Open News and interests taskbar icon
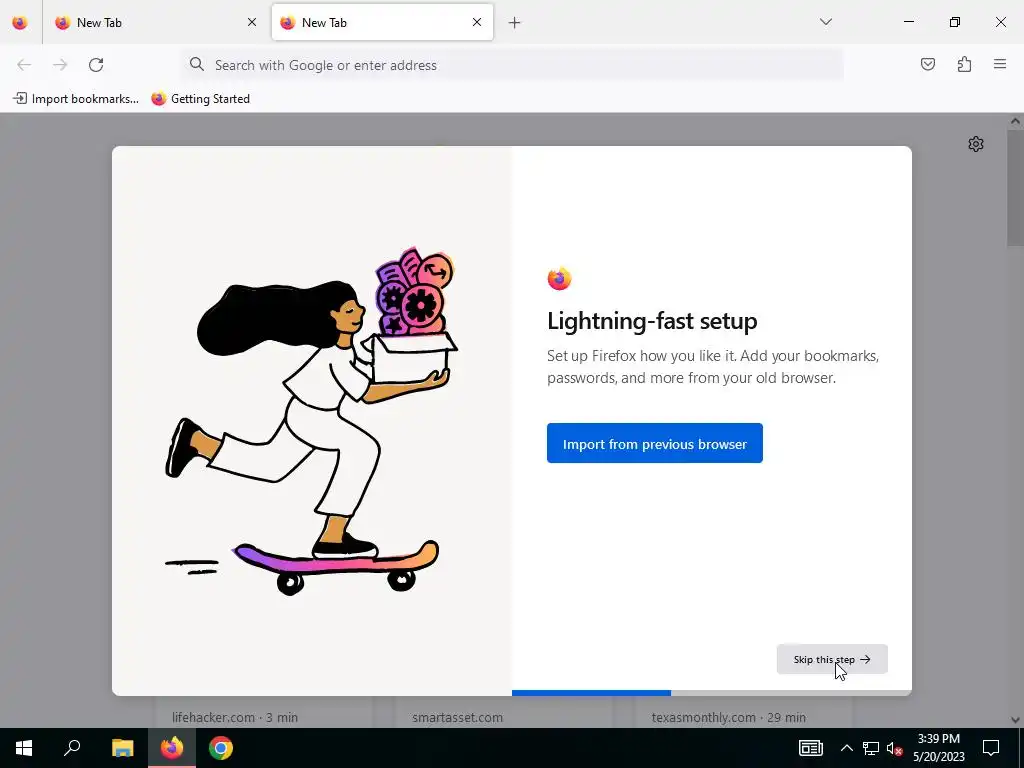The image size is (1024, 768). click(x=810, y=748)
